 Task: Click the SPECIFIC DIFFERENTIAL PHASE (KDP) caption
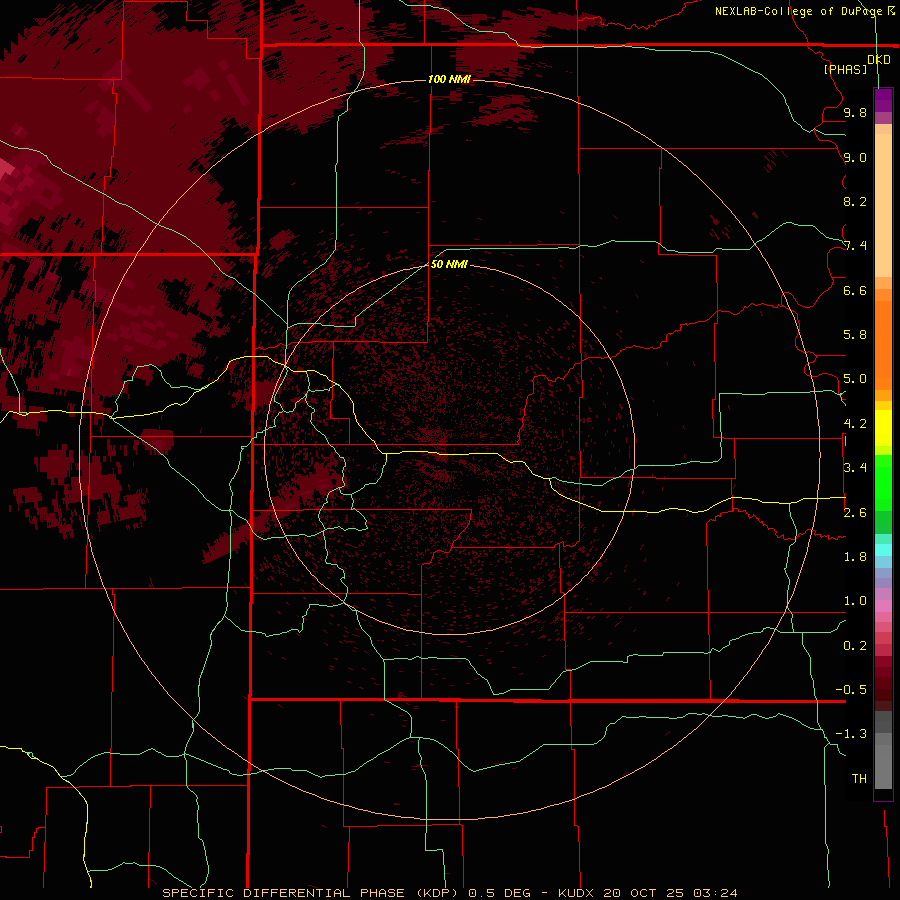pos(313,893)
